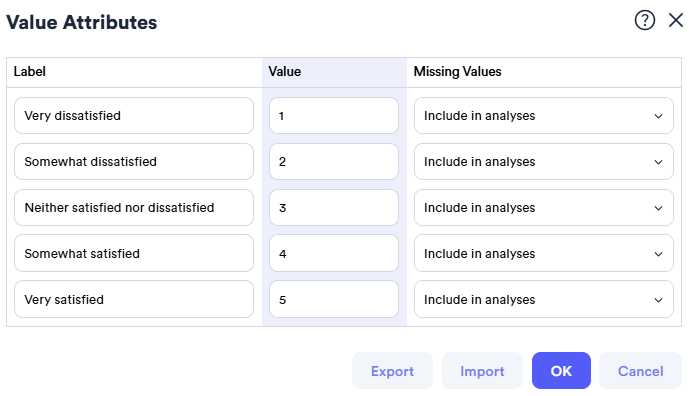The image size is (689, 396).
Task: Click the Import button
Action: (x=482, y=371)
